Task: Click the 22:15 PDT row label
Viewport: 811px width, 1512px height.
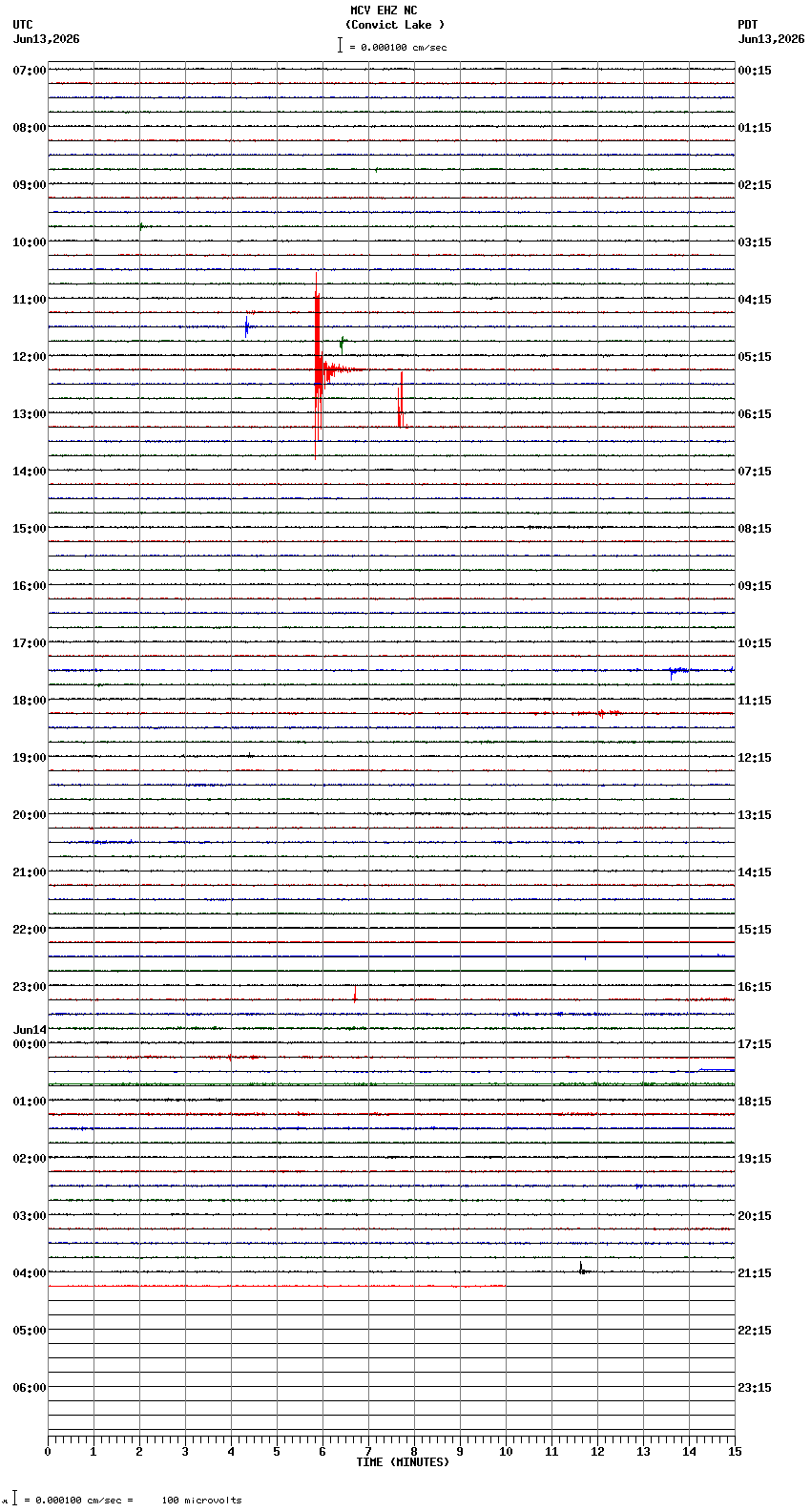Action: [755, 1331]
